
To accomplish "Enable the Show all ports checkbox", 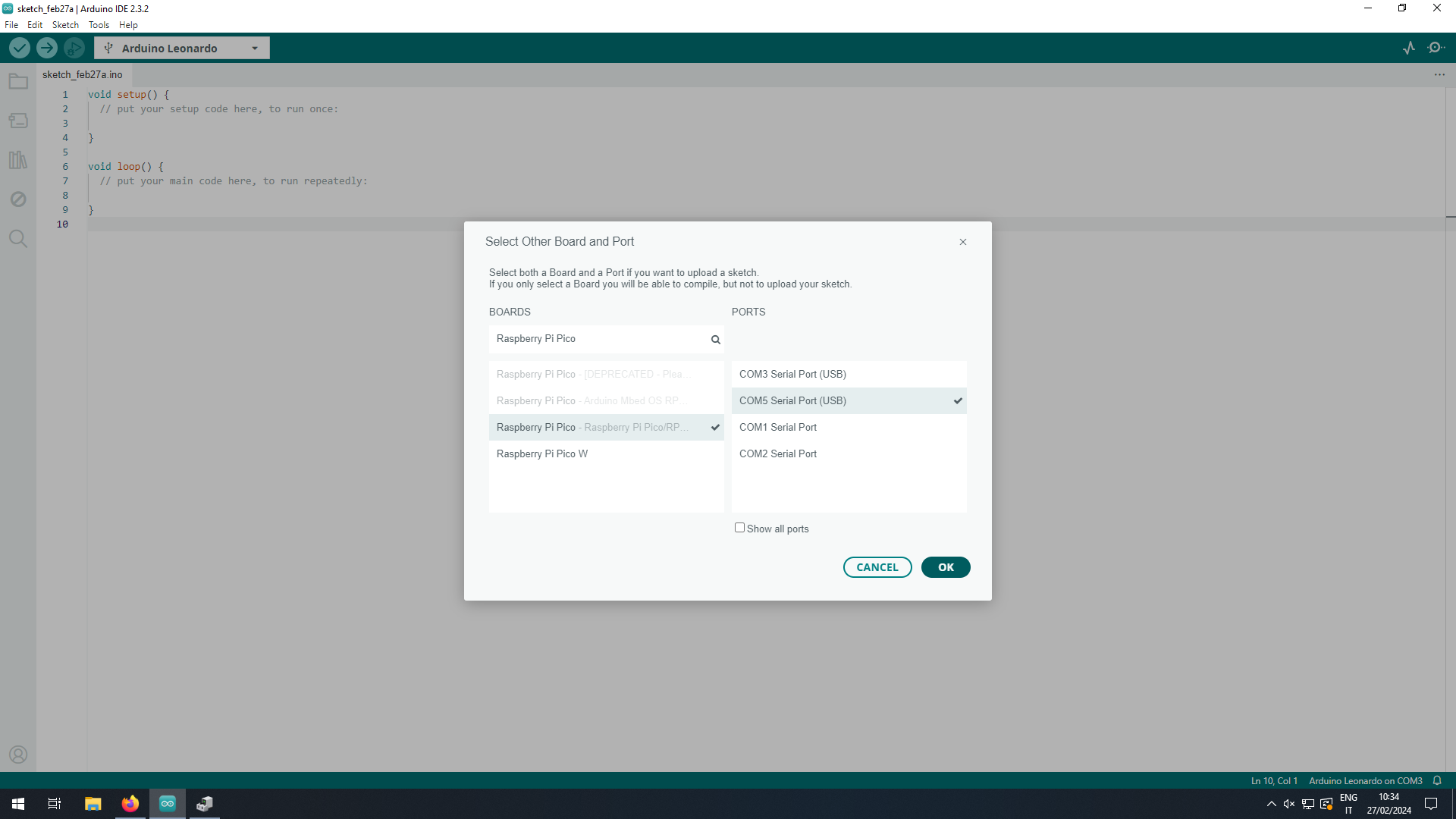I will [739, 528].
